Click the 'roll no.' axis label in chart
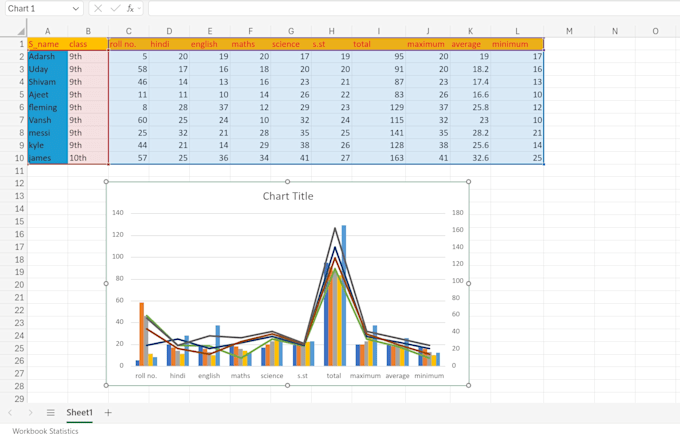The height and width of the screenshot is (437, 680). coord(146,376)
